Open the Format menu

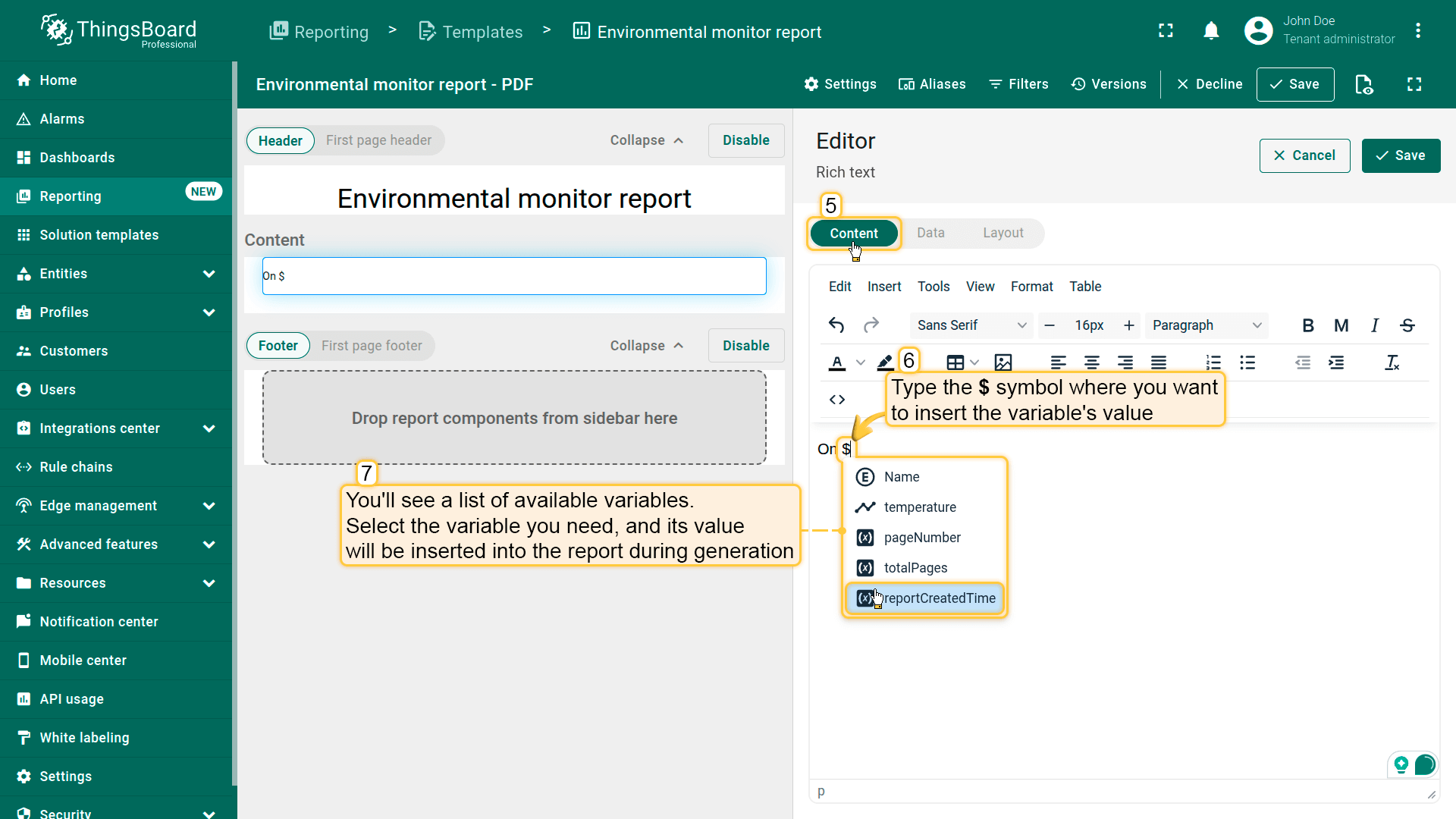[1031, 287]
